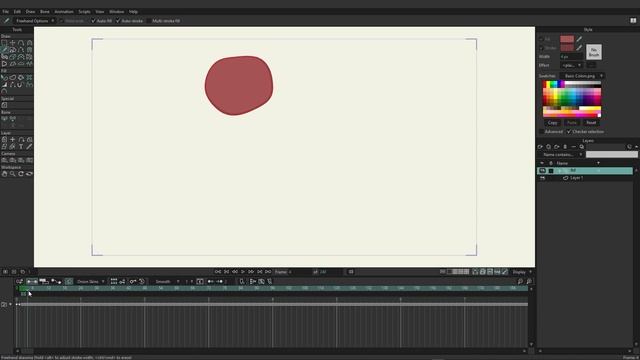
Task: Toggle the Checker selection checkbox
Action: coord(569,131)
